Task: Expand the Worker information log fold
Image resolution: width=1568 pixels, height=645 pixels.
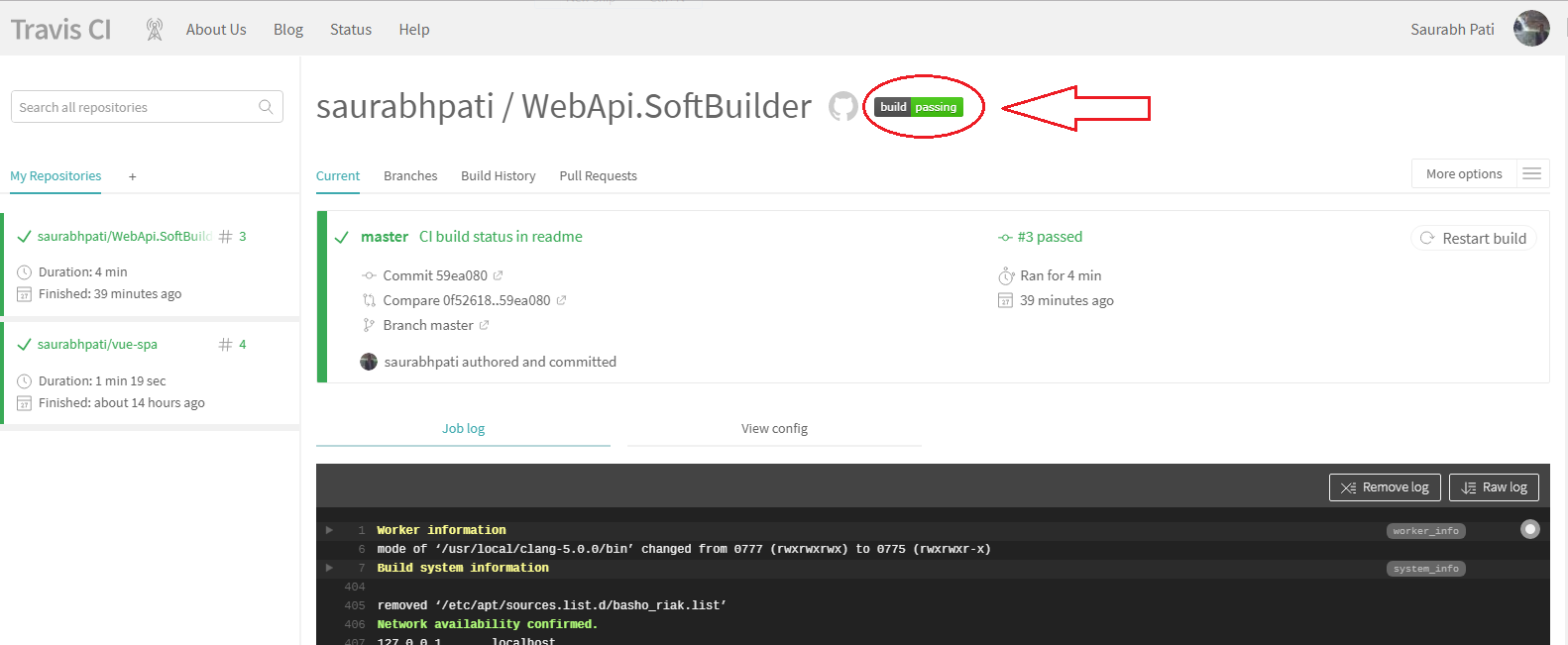Action: (x=330, y=530)
